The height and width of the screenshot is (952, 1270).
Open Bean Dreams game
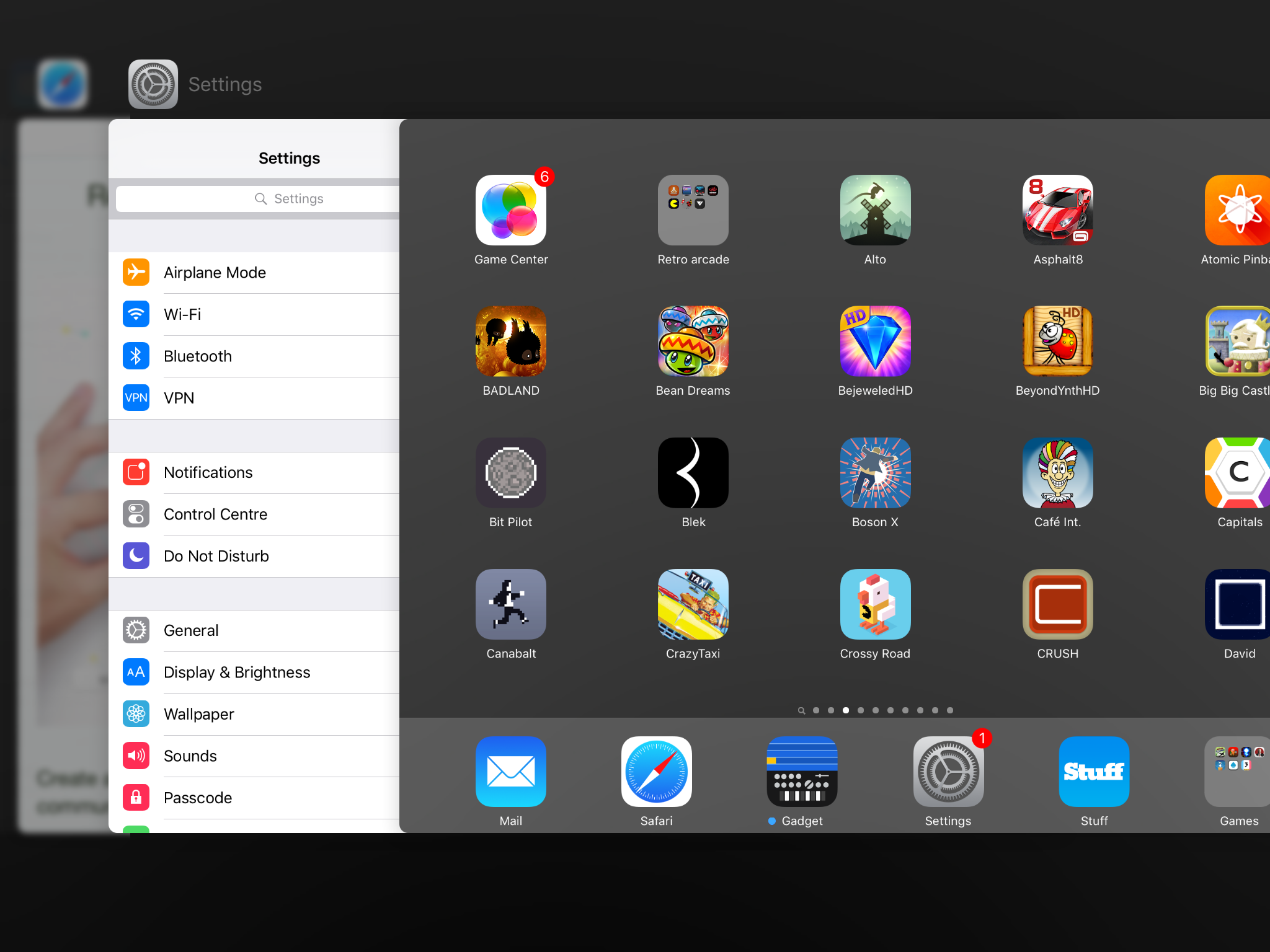693,342
